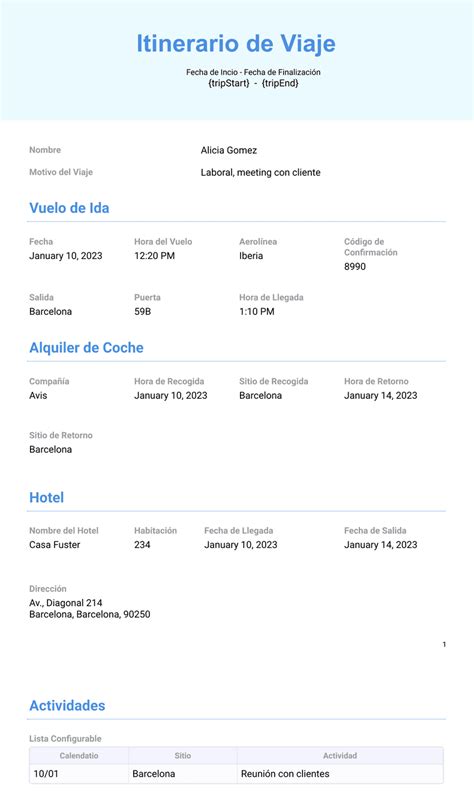Select room number 234
This screenshot has width=474, height=804.
pos(142,545)
